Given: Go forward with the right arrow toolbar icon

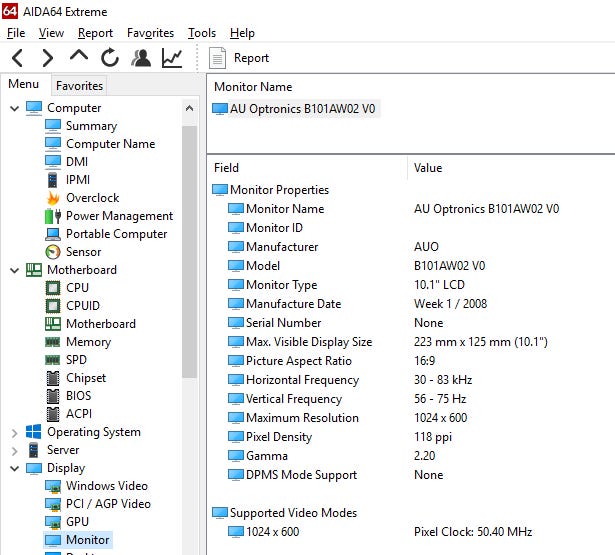Looking at the screenshot, I should click(47, 58).
